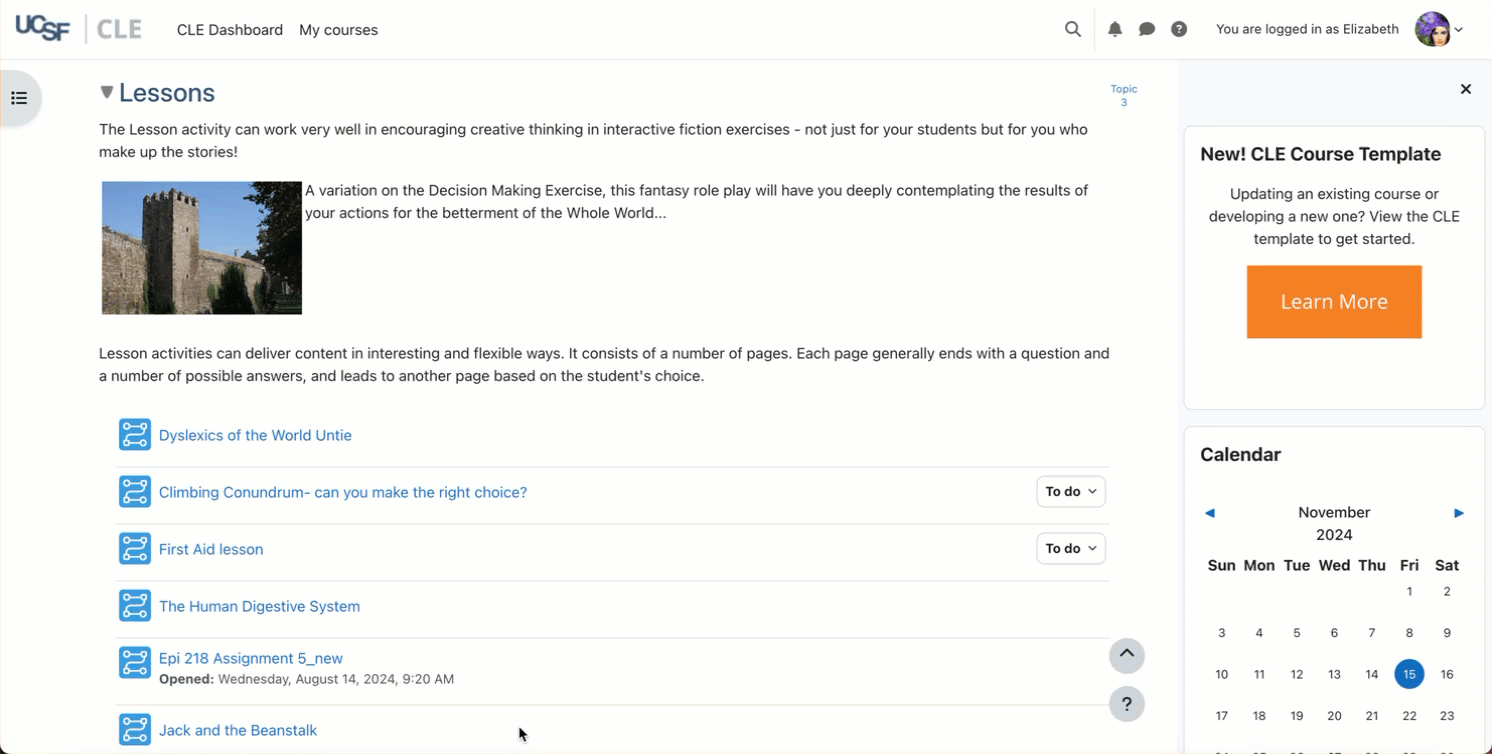This screenshot has height=754, width=1492.
Task: Open the To do dropdown for Climbing Conundrum
Action: pos(1070,492)
